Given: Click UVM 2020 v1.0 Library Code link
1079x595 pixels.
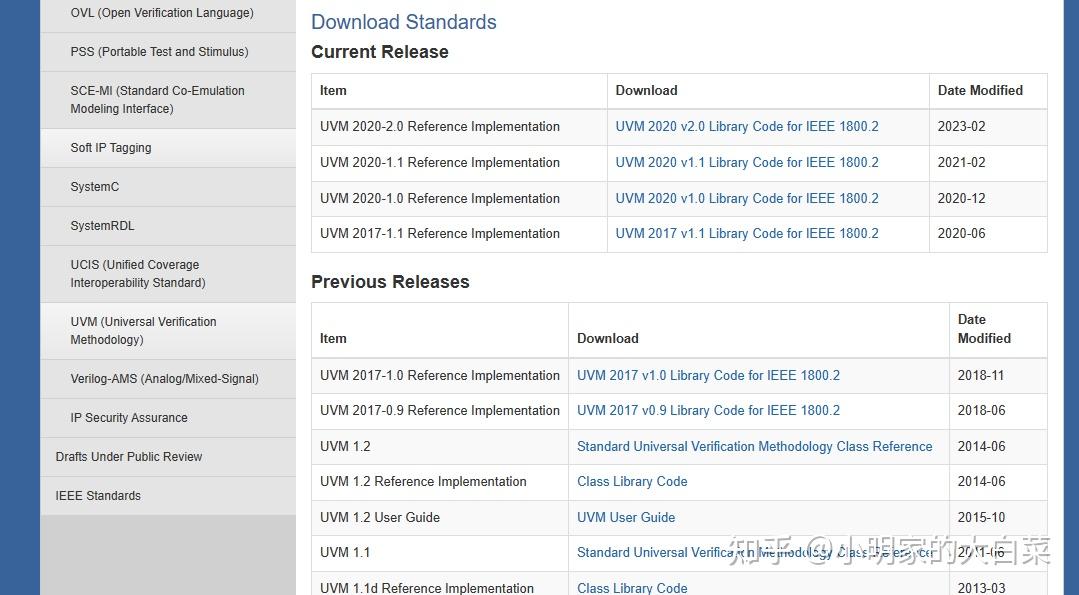Looking at the screenshot, I should tap(747, 199).
